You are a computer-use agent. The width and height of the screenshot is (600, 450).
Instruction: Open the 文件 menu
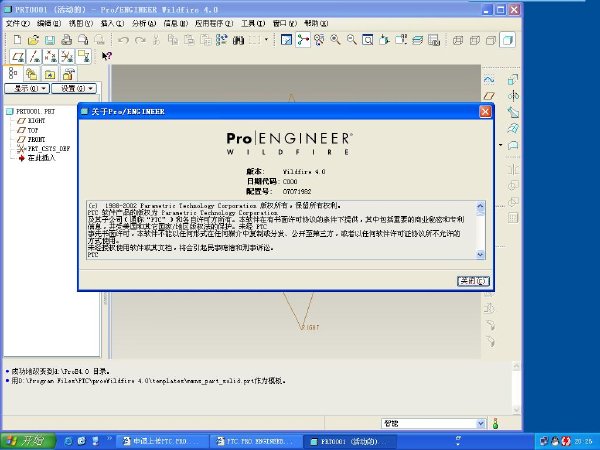tap(18, 23)
